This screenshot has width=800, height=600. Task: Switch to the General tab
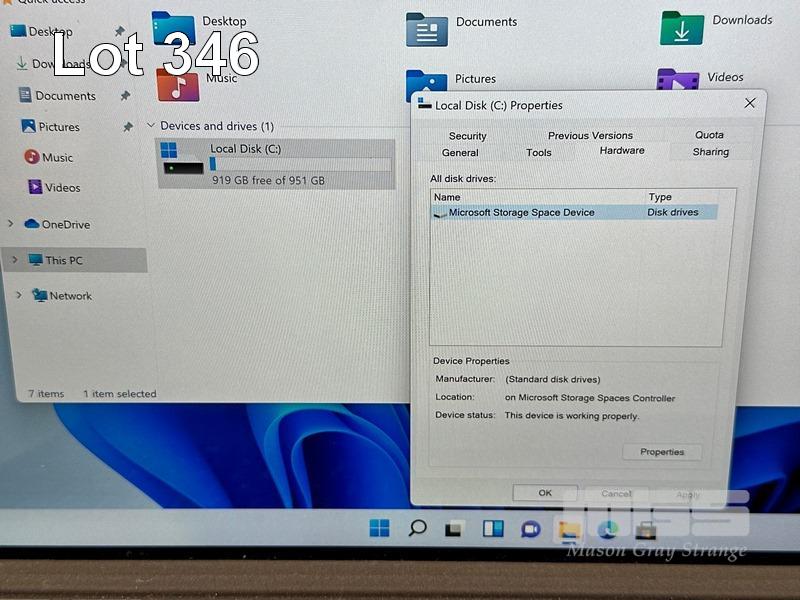pyautogui.click(x=460, y=152)
